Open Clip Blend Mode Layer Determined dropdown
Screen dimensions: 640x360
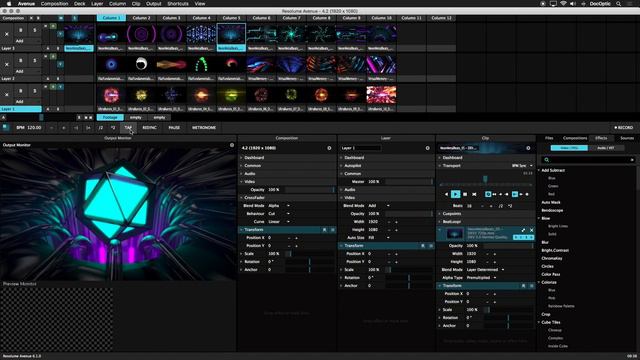485,270
